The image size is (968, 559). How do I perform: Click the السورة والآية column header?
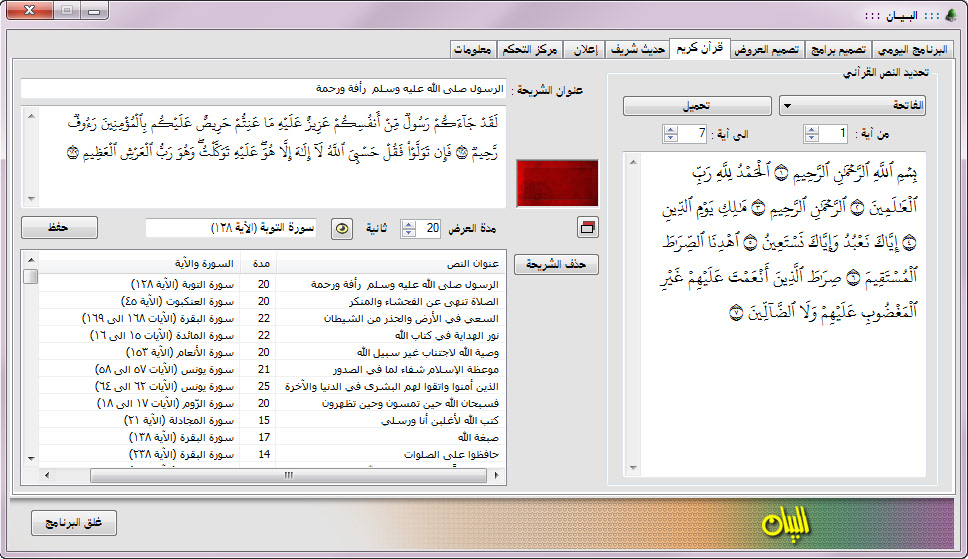[x=140, y=264]
